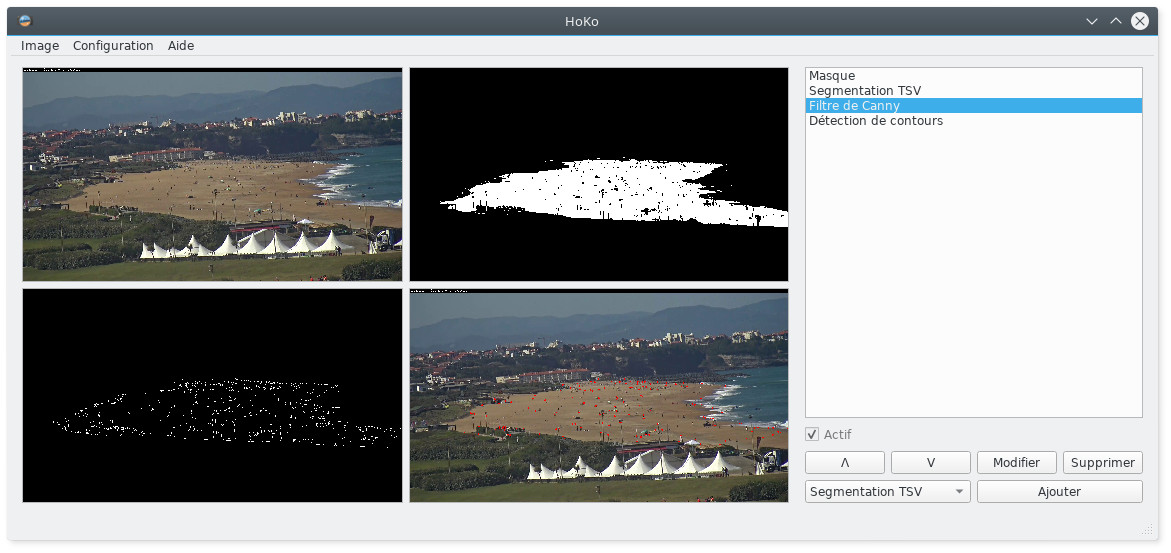Open the Configuration menu
This screenshot has width=1171, height=553.
(x=113, y=46)
